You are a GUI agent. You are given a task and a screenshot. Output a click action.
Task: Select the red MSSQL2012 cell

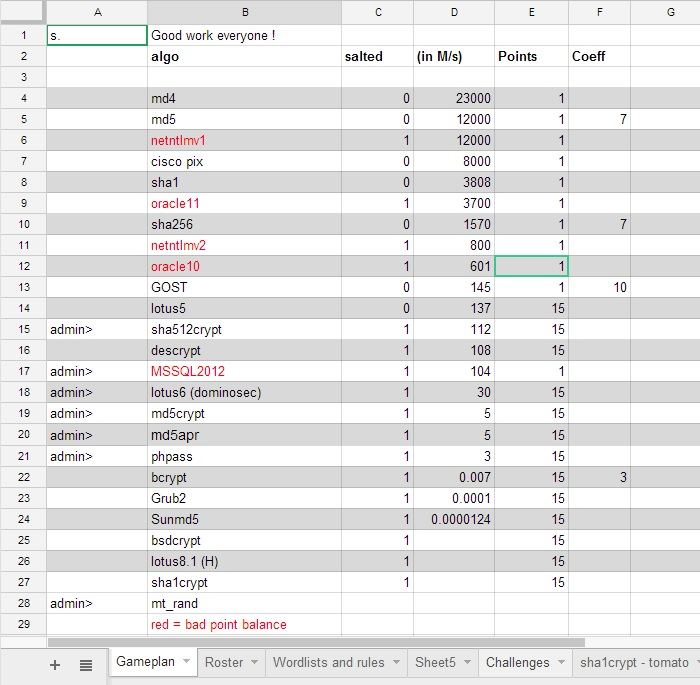tap(244, 371)
